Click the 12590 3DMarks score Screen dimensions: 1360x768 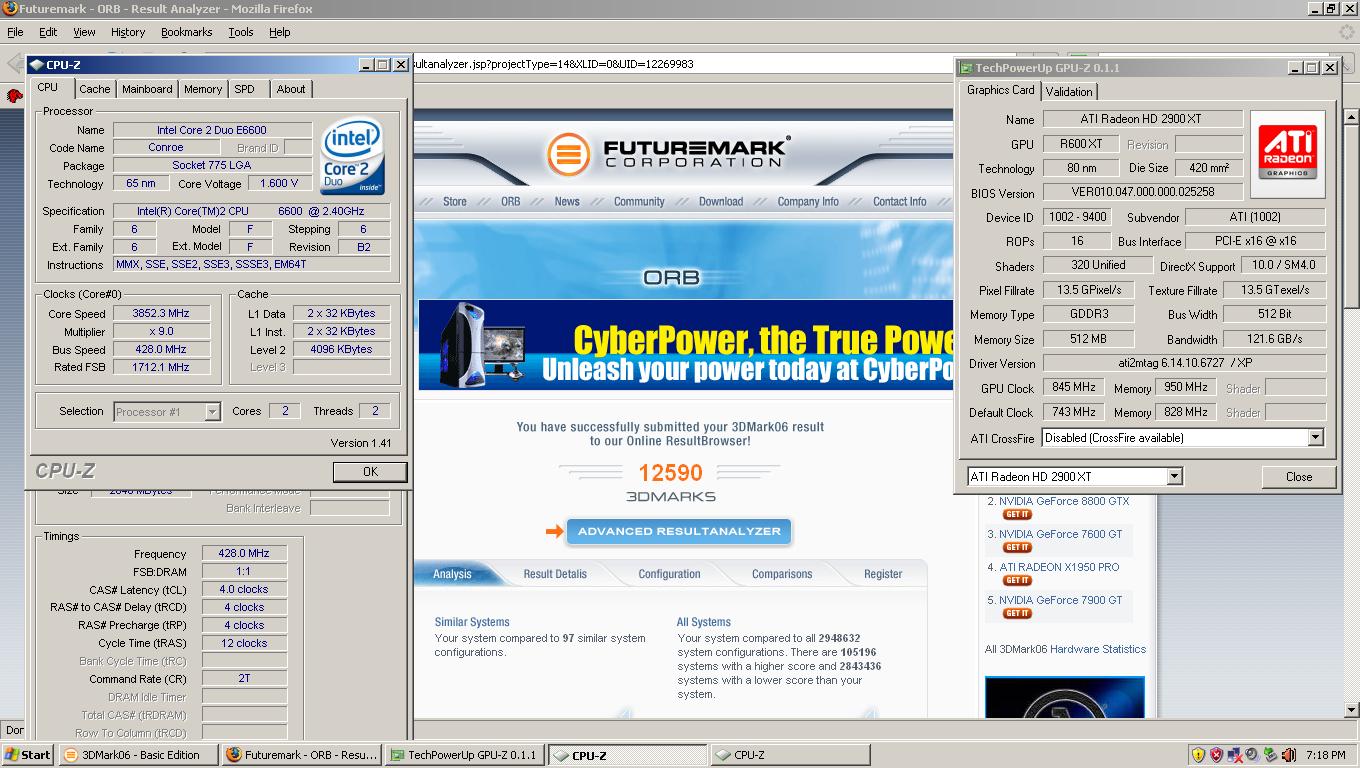point(670,473)
